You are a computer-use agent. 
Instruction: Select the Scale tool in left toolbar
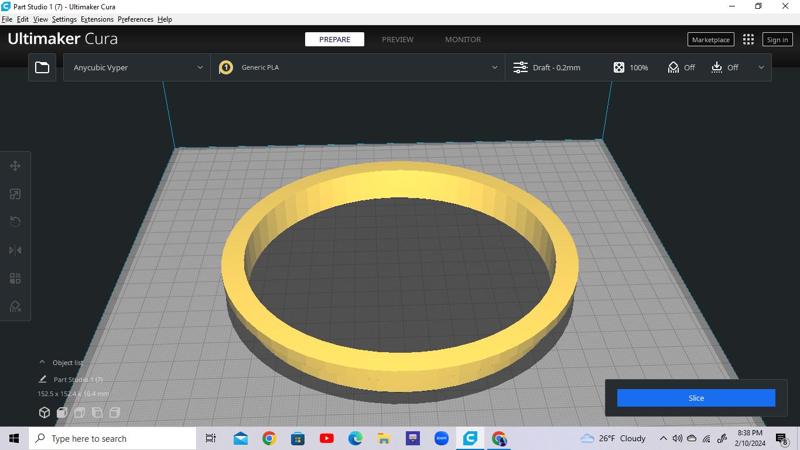pyautogui.click(x=15, y=194)
